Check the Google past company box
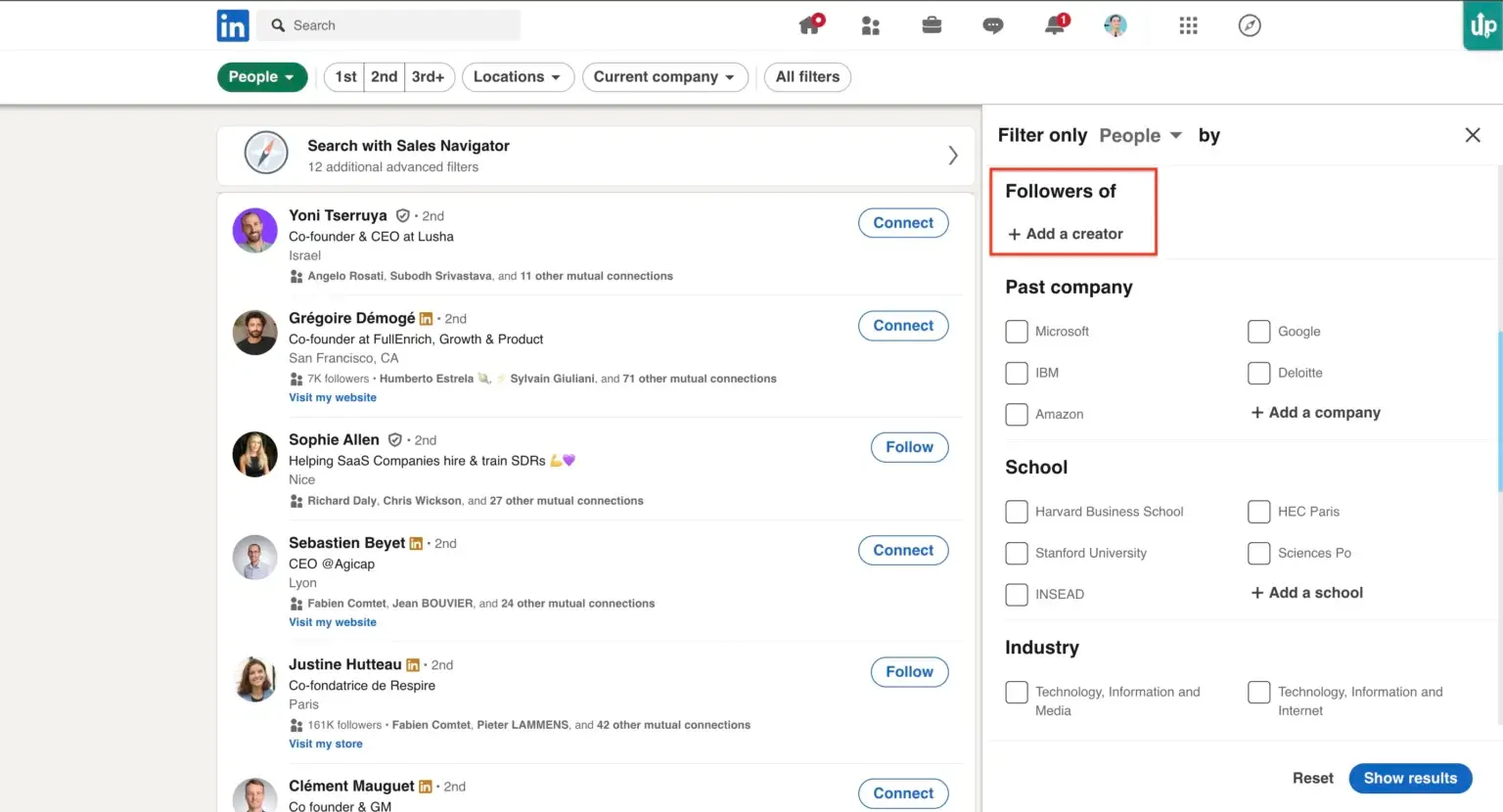Screen dimensions: 1503x812 pyautogui.click(x=1259, y=332)
